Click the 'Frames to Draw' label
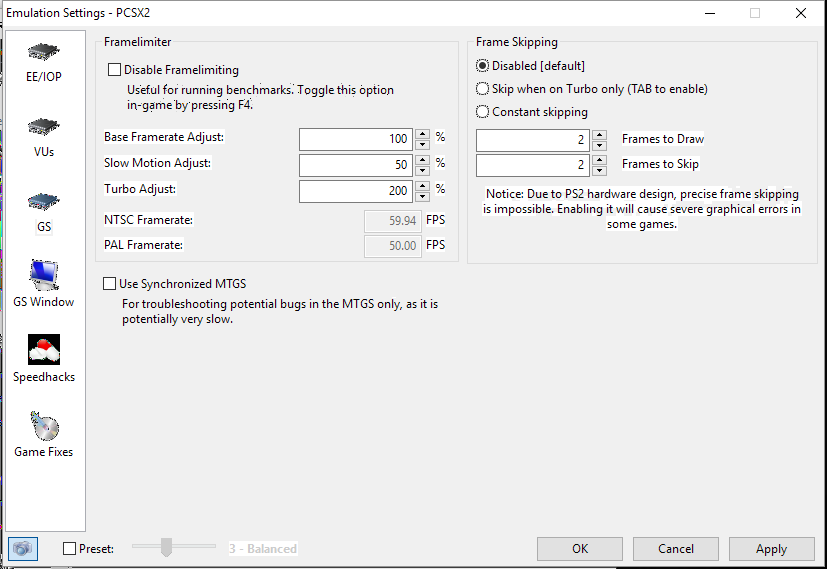The width and height of the screenshot is (827, 569). click(663, 139)
